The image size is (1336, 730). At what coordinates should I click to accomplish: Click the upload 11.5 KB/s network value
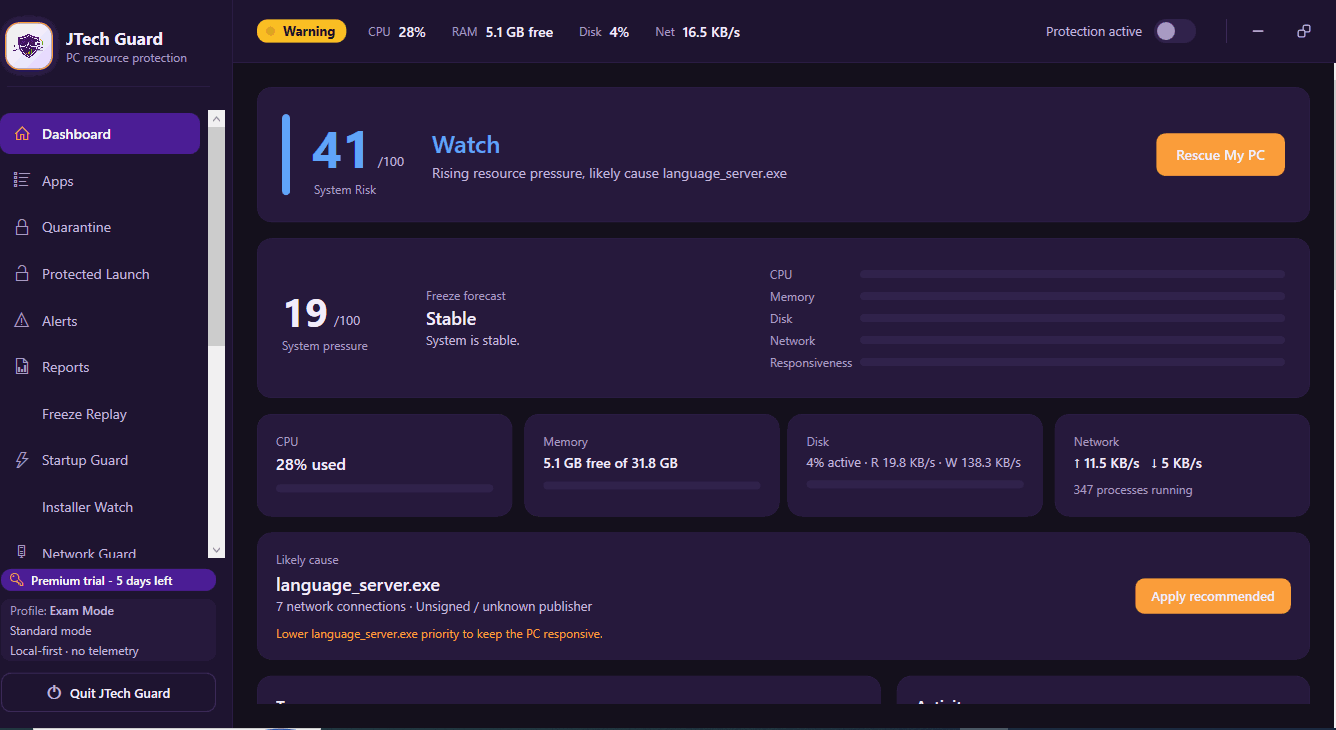(x=1107, y=463)
